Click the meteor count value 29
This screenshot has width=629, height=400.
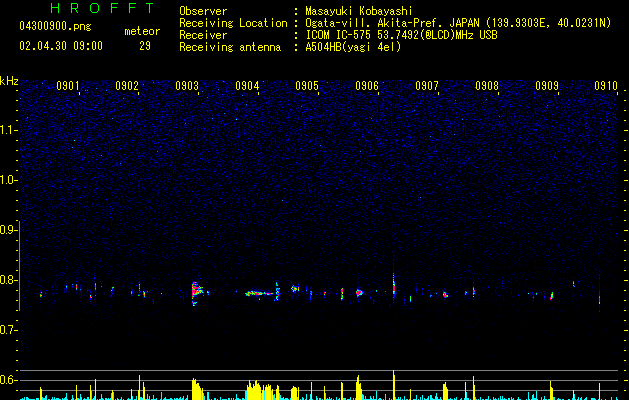(x=145, y=46)
